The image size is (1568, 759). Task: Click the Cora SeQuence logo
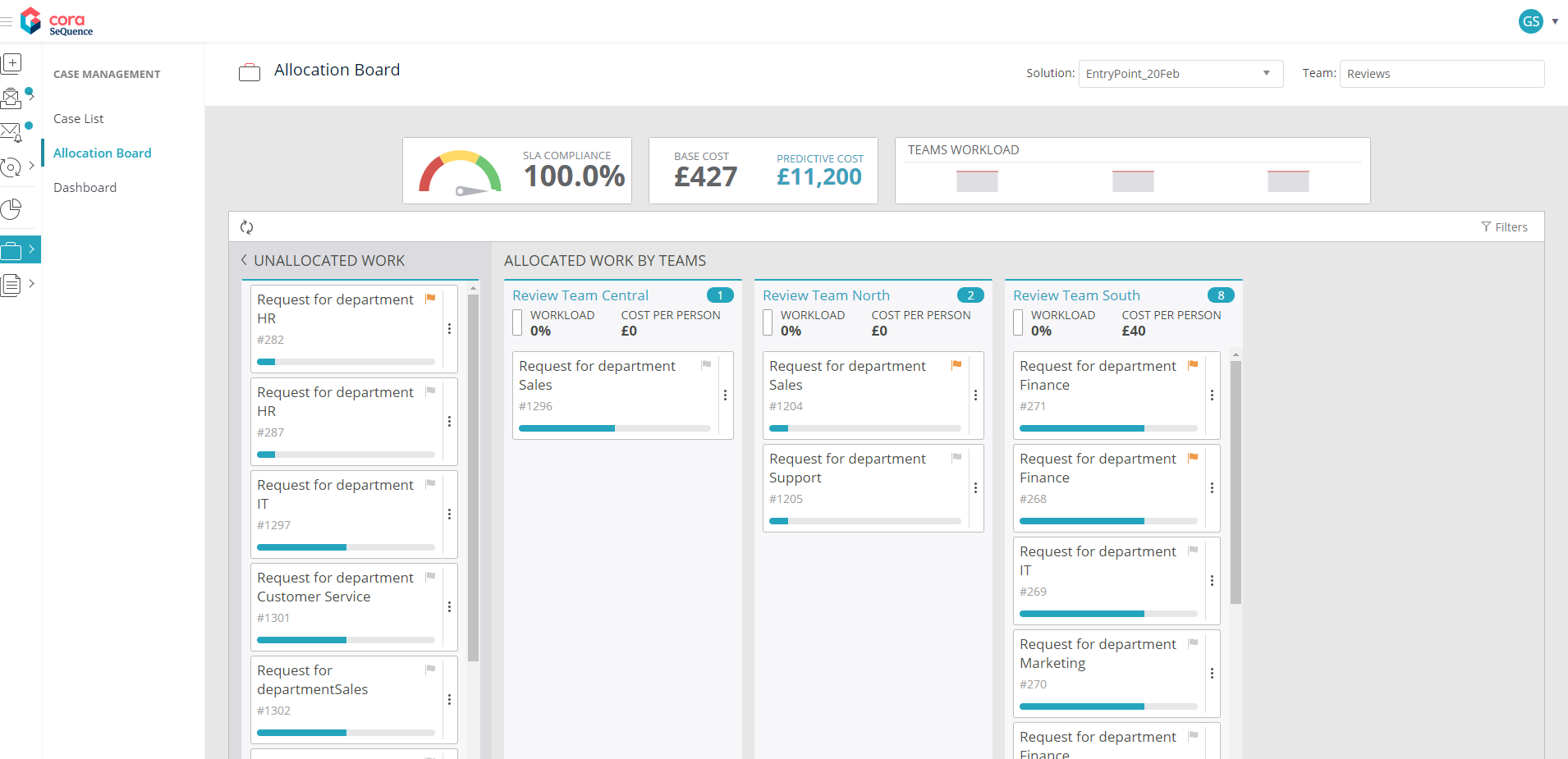point(57,22)
